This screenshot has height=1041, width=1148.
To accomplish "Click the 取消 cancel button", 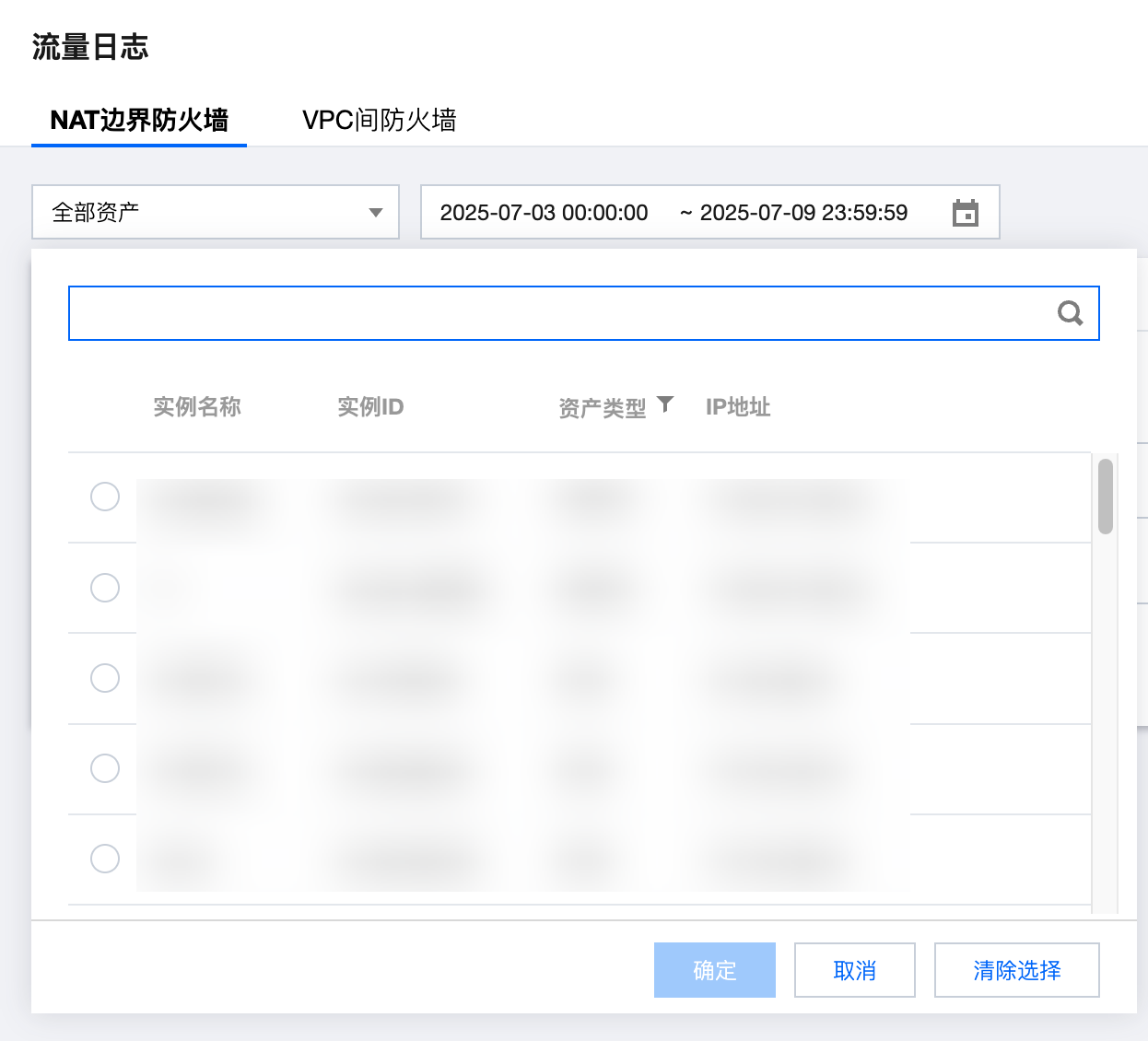I will click(854, 970).
